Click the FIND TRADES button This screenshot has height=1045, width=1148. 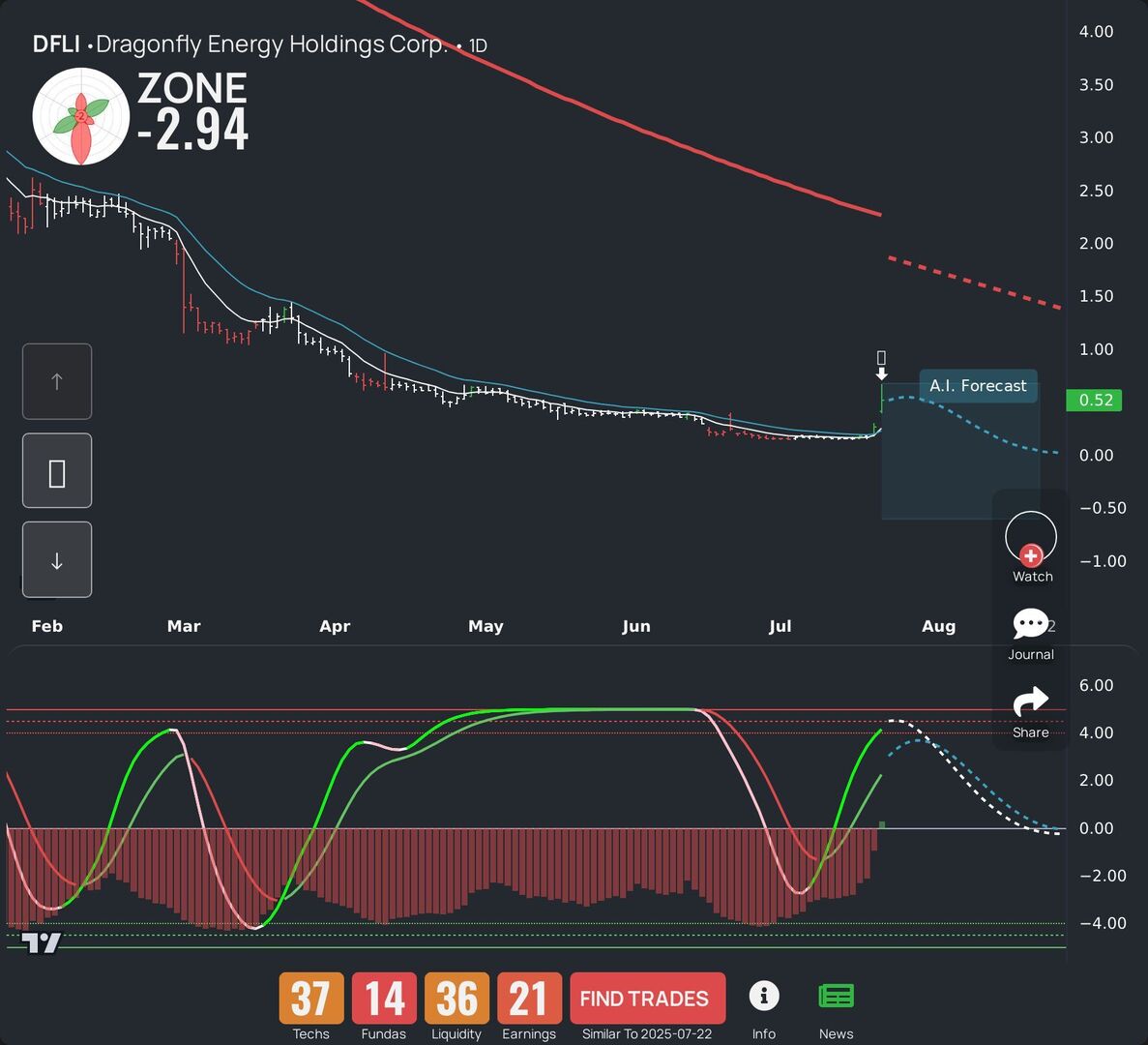(647, 998)
